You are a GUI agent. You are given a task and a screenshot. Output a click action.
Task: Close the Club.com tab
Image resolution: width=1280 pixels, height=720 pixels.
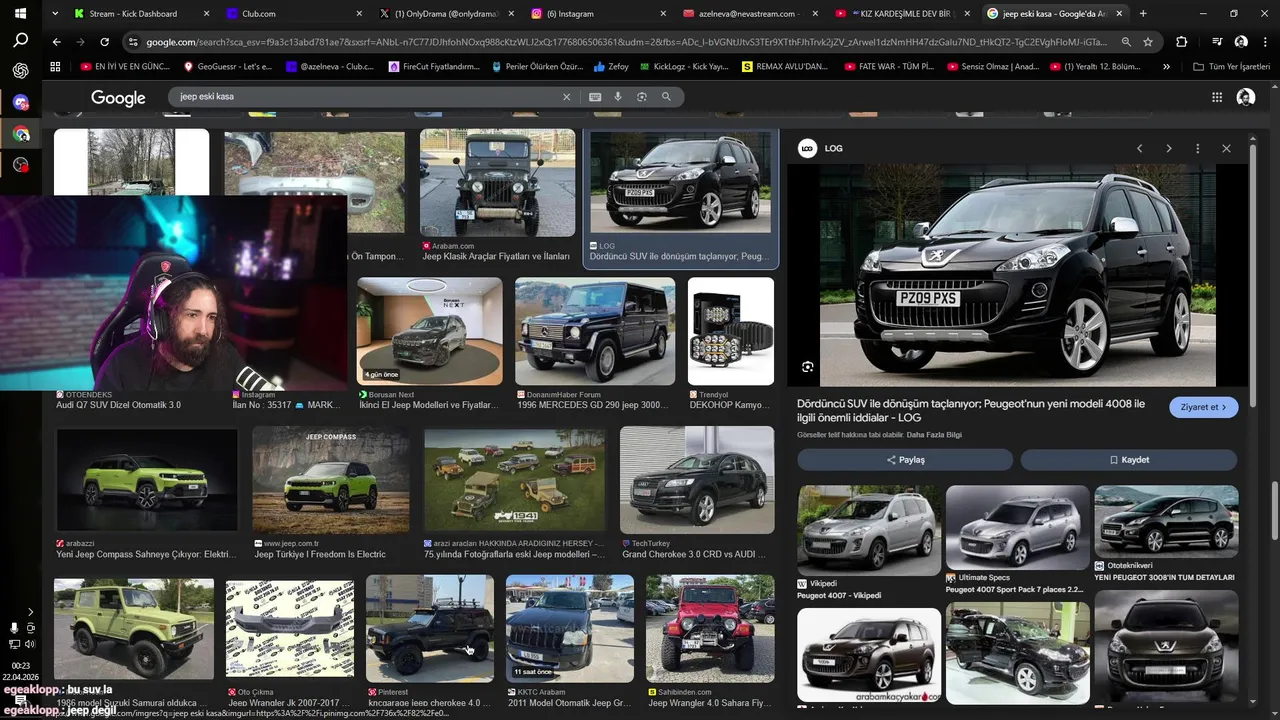[358, 14]
